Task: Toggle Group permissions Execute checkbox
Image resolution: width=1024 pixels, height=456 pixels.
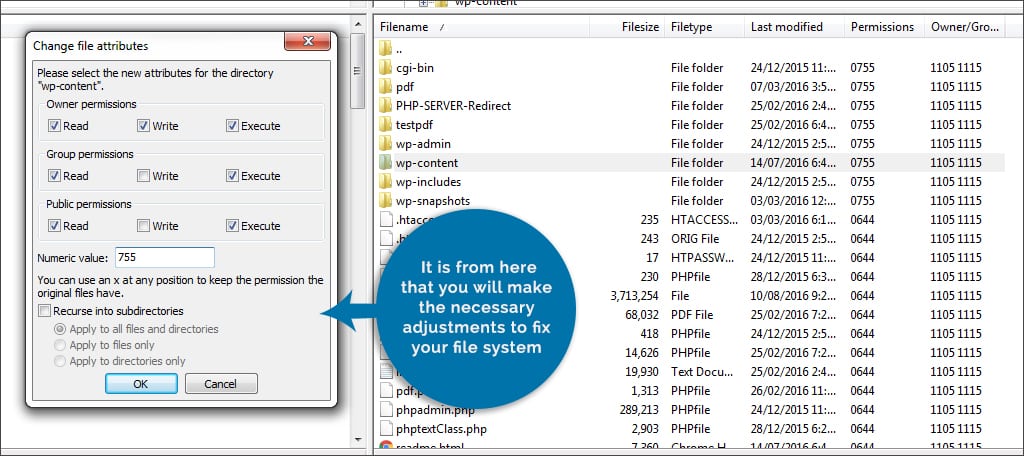Action: click(232, 175)
